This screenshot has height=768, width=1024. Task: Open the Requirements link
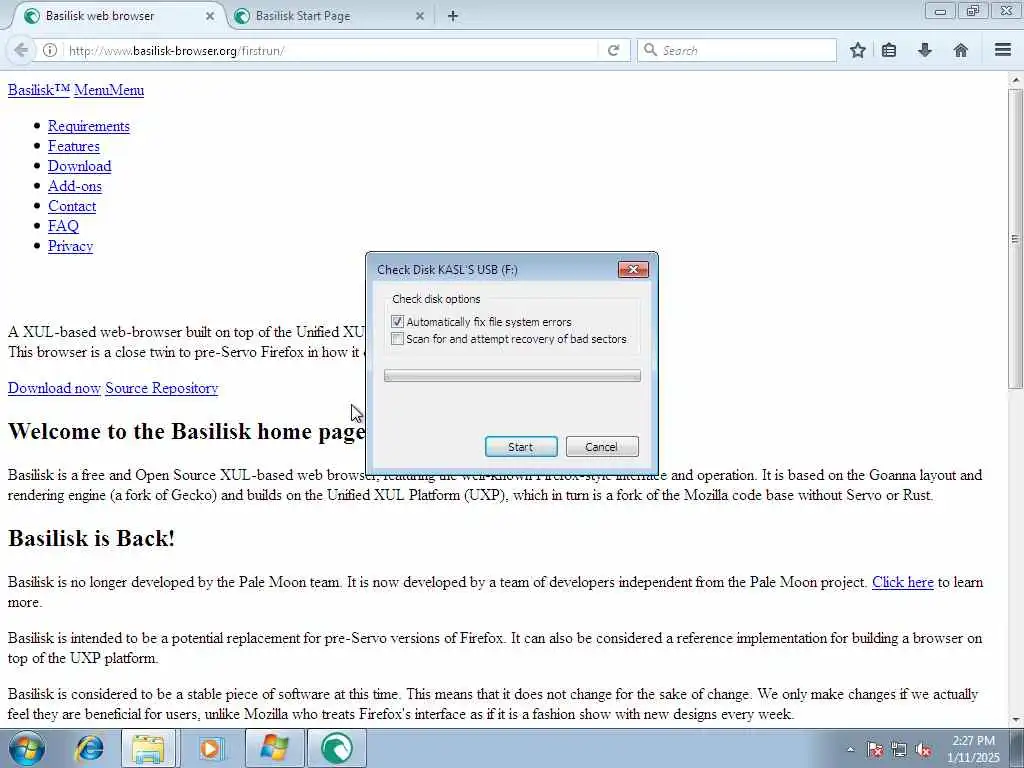[x=89, y=126]
